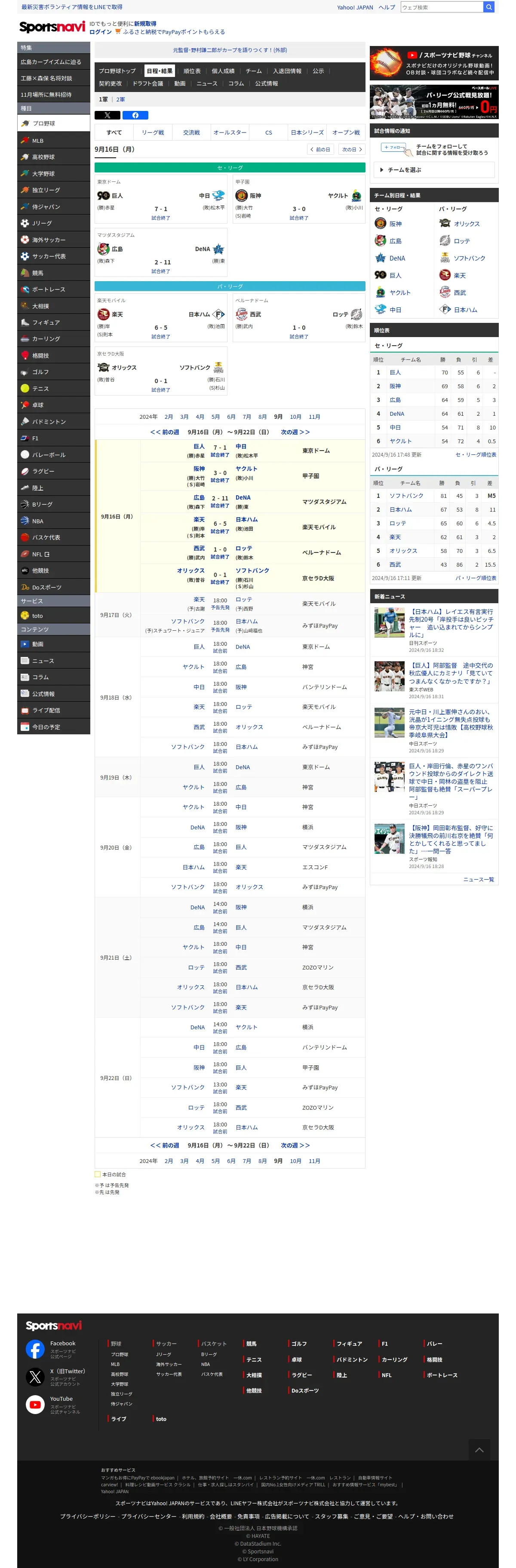Select オールスター tab
This screenshot has width=516, height=1568.
(x=230, y=132)
